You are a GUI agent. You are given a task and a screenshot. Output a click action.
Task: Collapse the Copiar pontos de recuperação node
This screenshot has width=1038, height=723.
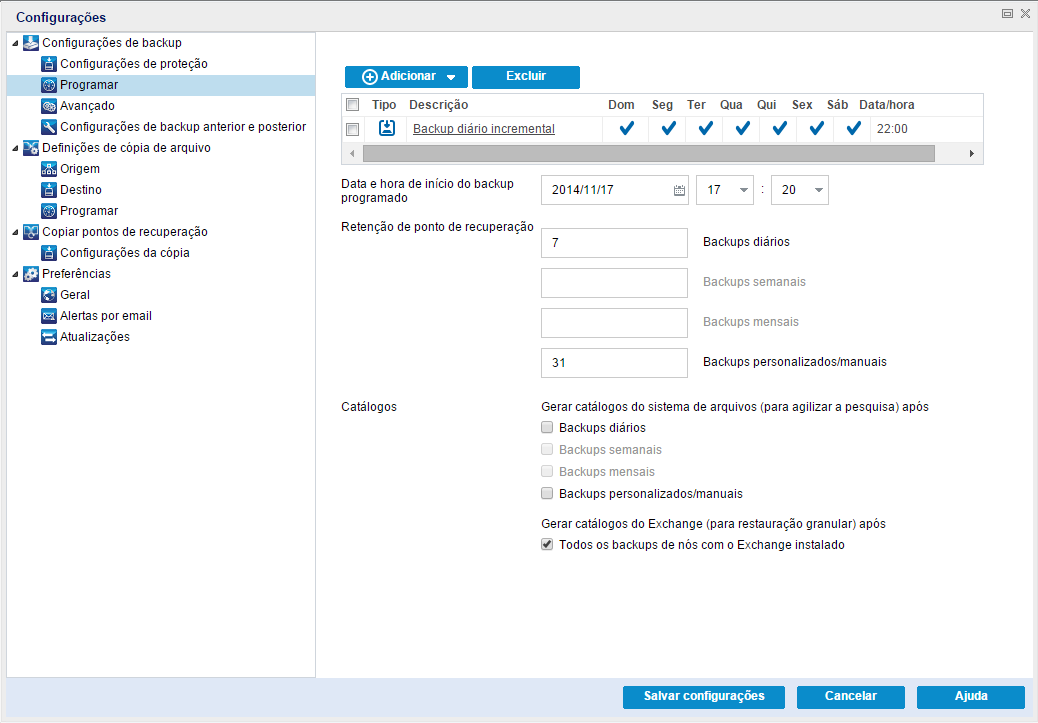click(15, 232)
